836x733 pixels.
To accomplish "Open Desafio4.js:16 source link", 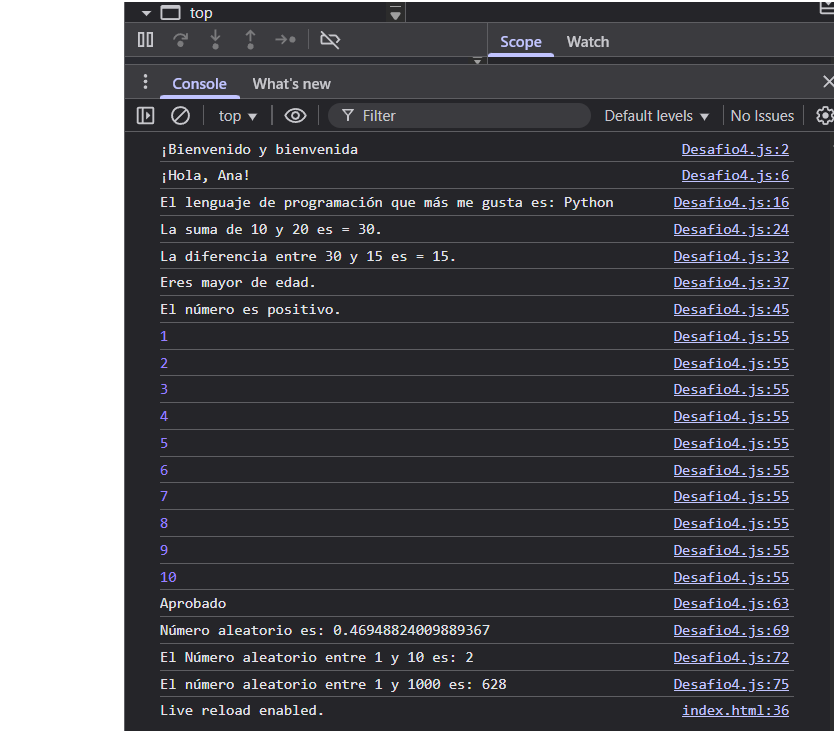I will point(731,203).
